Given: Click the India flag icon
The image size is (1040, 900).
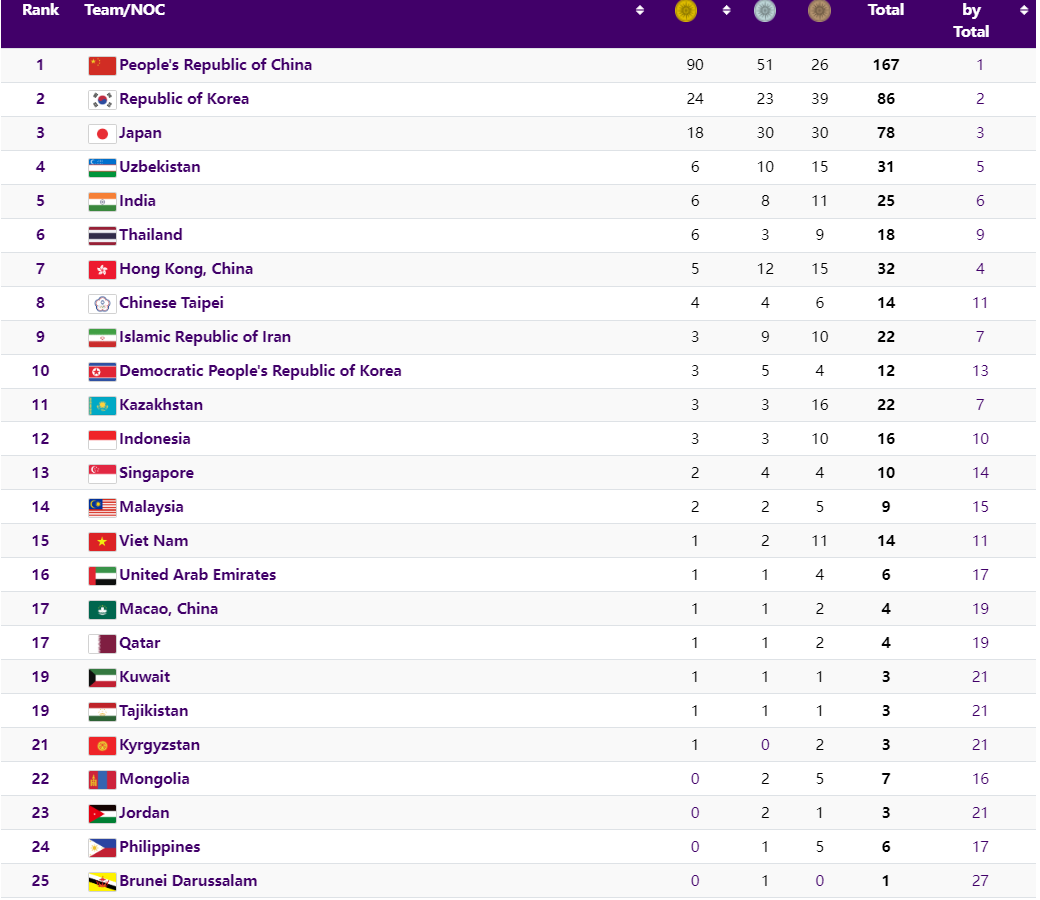Looking at the screenshot, I should click(102, 202).
